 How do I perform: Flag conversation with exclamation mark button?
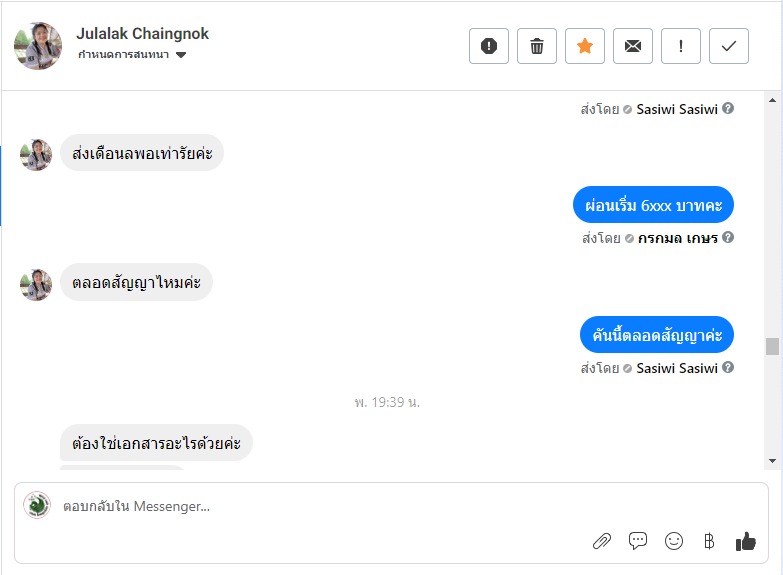tap(681, 46)
